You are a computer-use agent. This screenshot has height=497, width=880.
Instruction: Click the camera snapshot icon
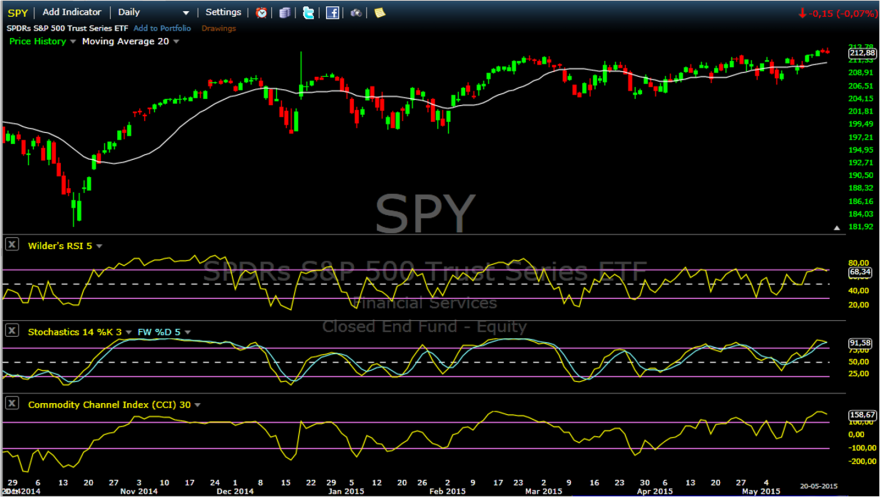click(x=356, y=12)
